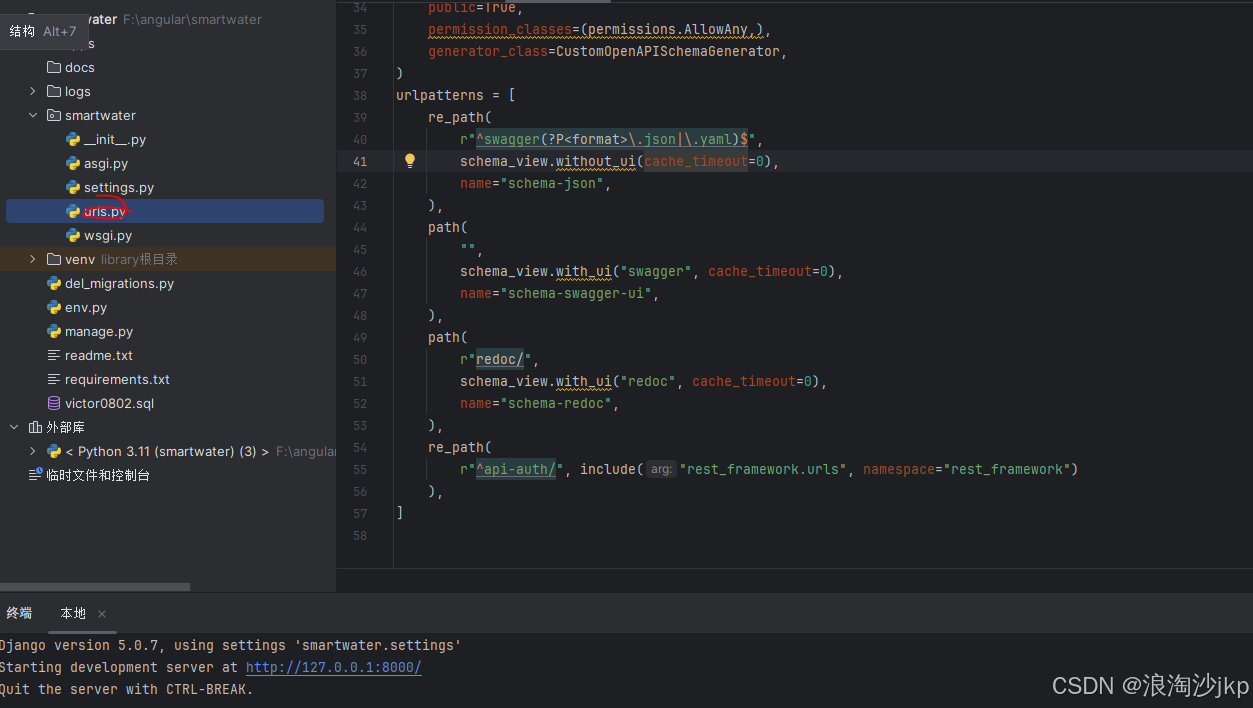Open wsgi.py from the project tree
The image size is (1253, 708).
pyautogui.click(x=107, y=235)
